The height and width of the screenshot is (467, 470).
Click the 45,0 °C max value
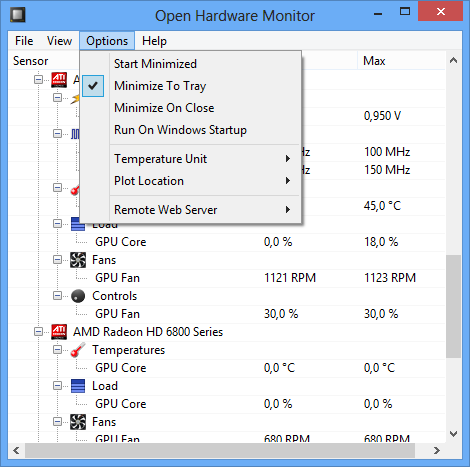[382, 206]
